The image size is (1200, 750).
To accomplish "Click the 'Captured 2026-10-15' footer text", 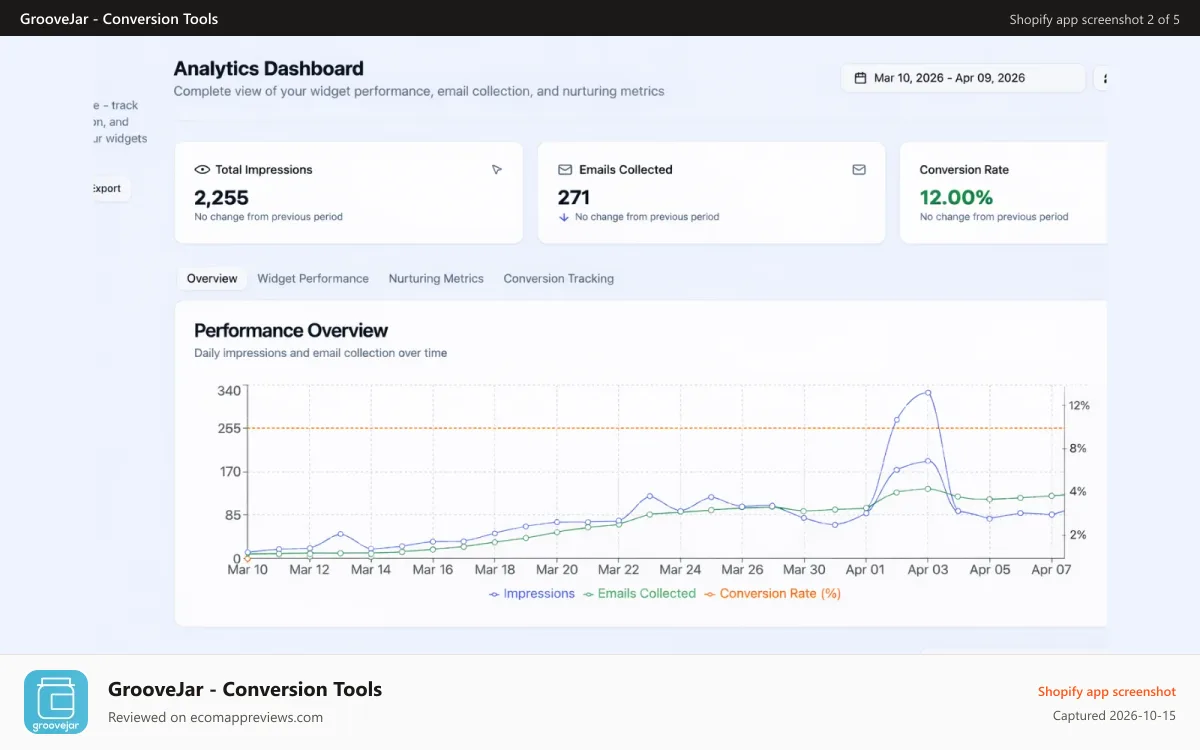I will point(1114,716).
